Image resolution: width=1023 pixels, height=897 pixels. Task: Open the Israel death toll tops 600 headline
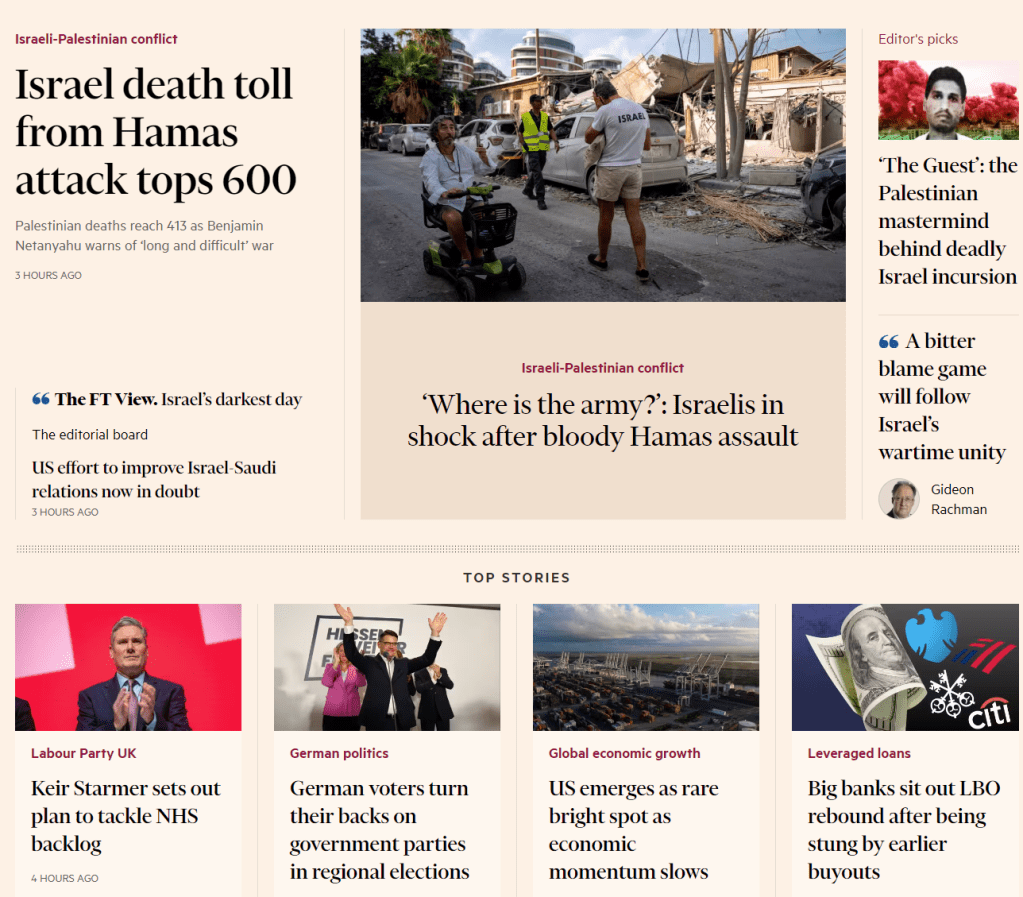pos(155,132)
